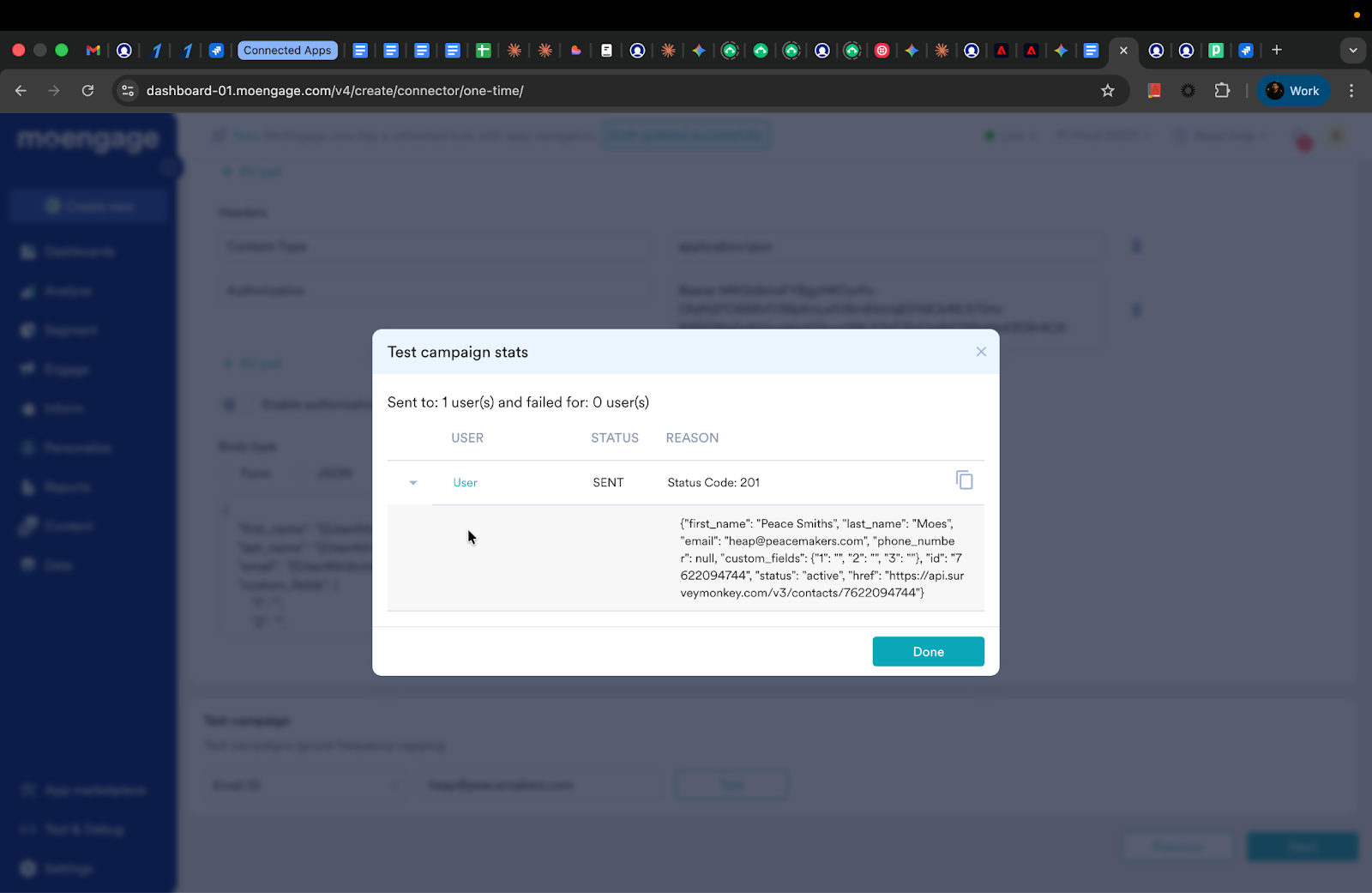The image size is (1372, 893).
Task: Bookmark this page with star icon
Action: (x=1107, y=91)
